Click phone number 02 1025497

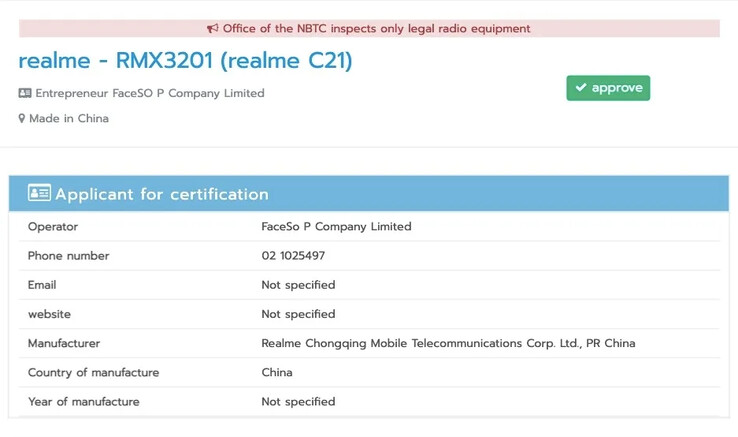293,256
